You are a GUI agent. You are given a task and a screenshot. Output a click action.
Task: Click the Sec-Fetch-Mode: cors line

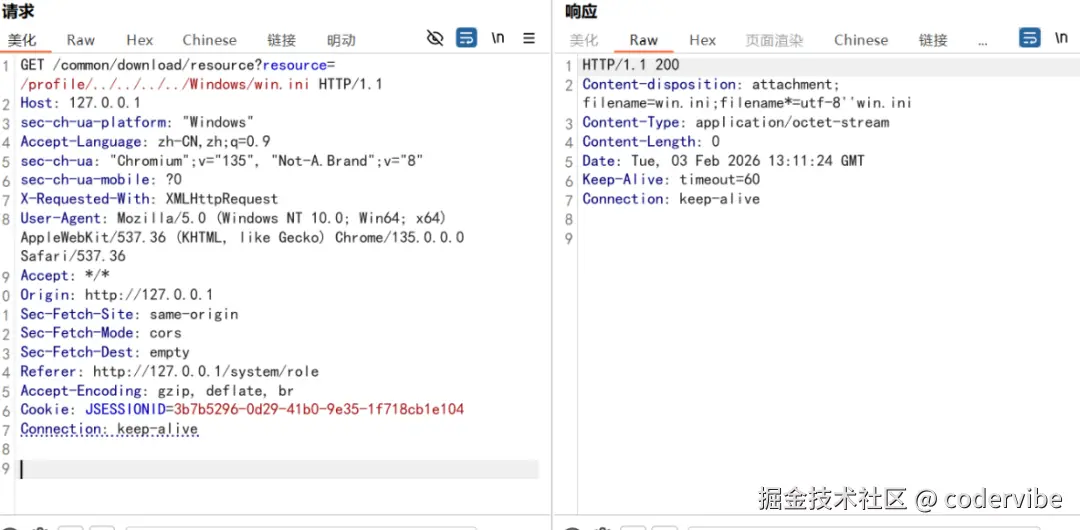pyautogui.click(x=101, y=333)
